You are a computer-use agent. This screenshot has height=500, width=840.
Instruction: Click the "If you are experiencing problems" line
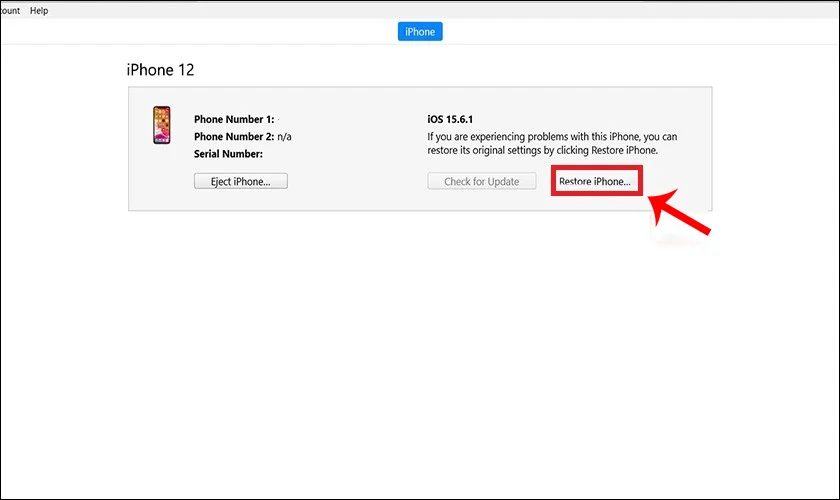coord(552,137)
